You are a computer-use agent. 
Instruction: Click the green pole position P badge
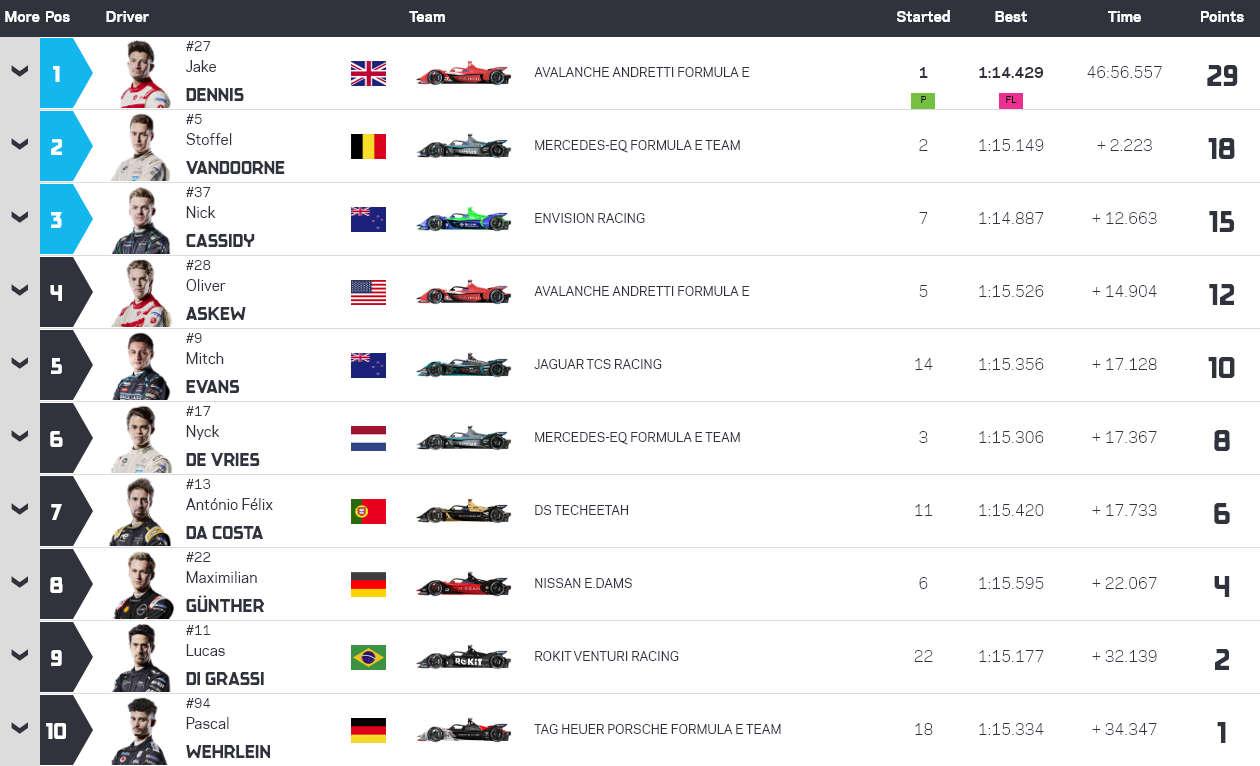click(923, 100)
